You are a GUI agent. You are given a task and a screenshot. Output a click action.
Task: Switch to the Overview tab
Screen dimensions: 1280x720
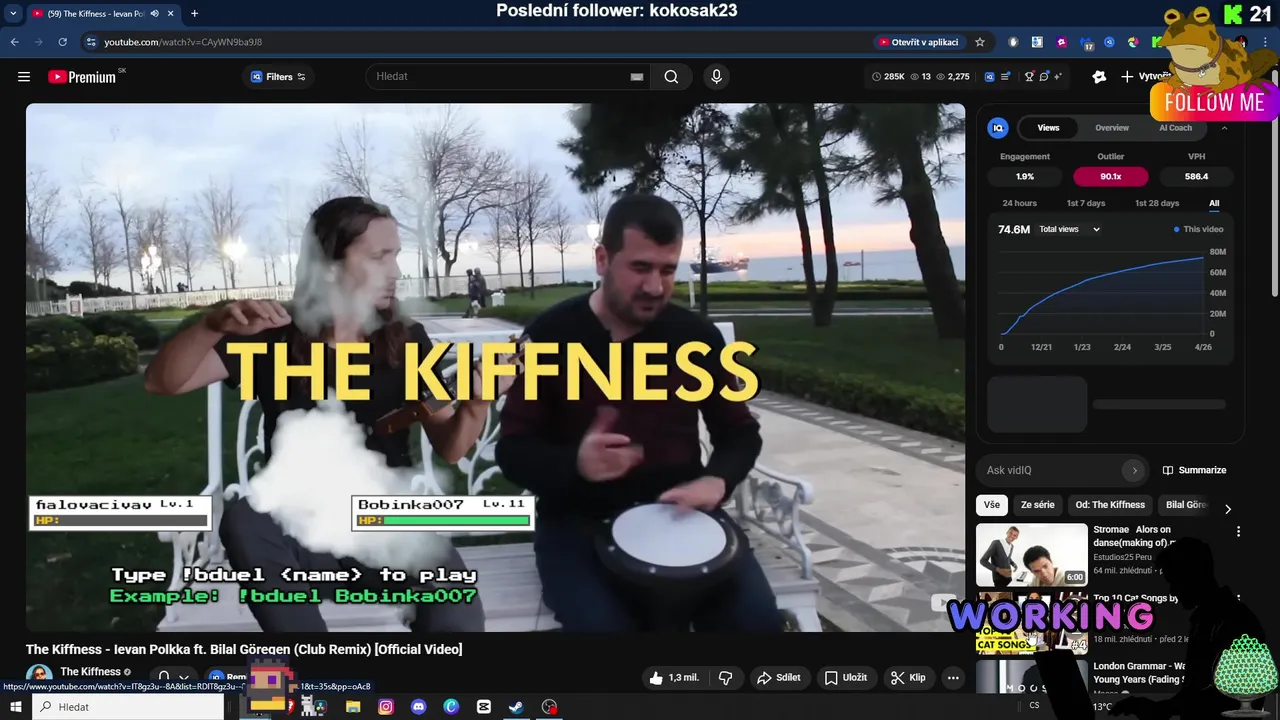pos(1112,128)
